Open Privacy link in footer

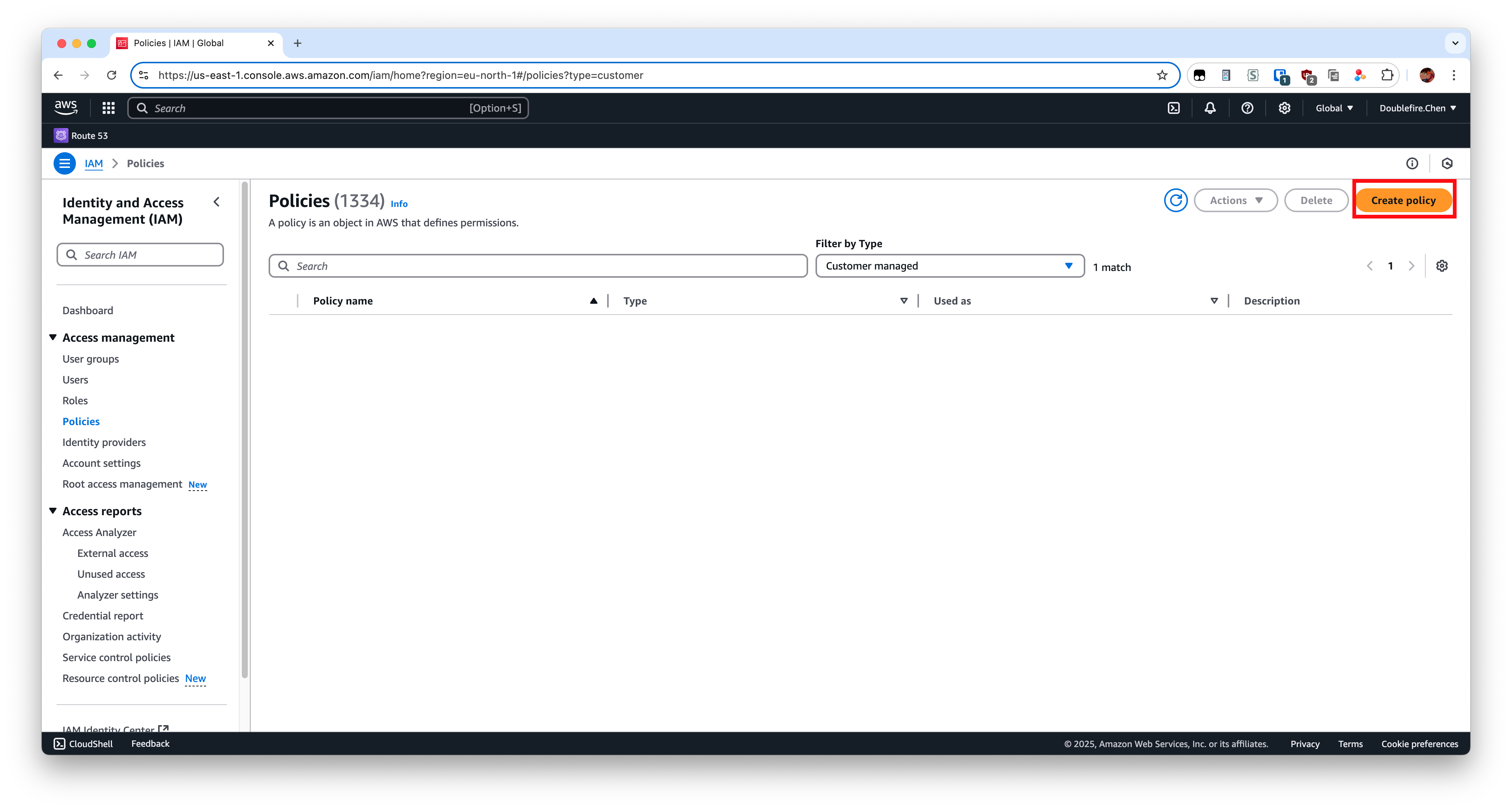tap(1304, 744)
